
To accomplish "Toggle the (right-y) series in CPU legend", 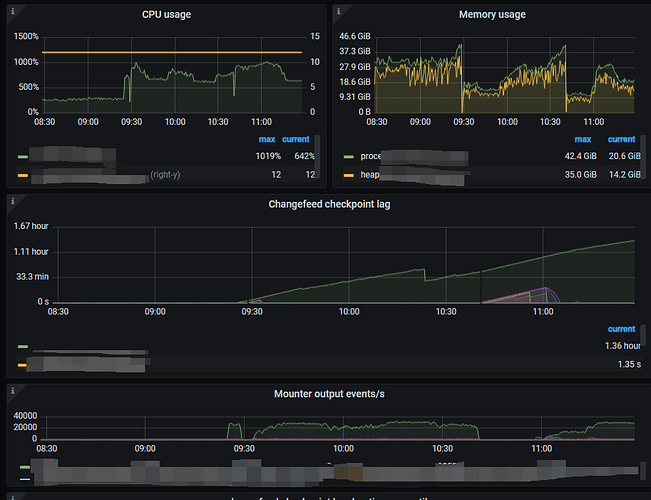I will [x=165, y=175].
